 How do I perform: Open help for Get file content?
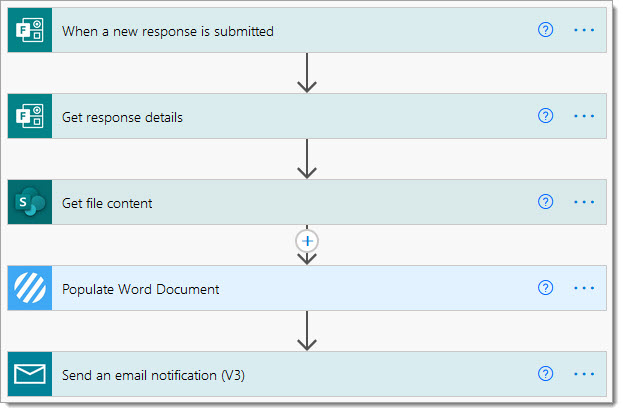545,202
